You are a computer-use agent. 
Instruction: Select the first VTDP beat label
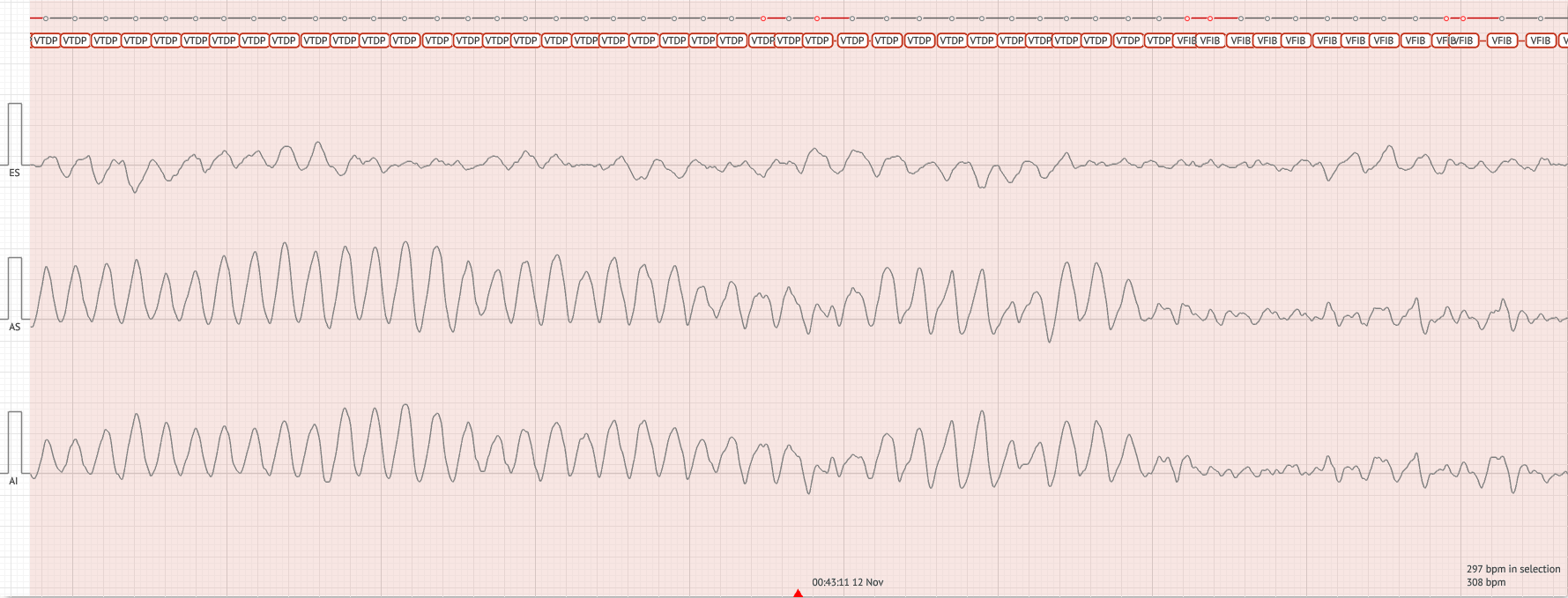pos(45,41)
